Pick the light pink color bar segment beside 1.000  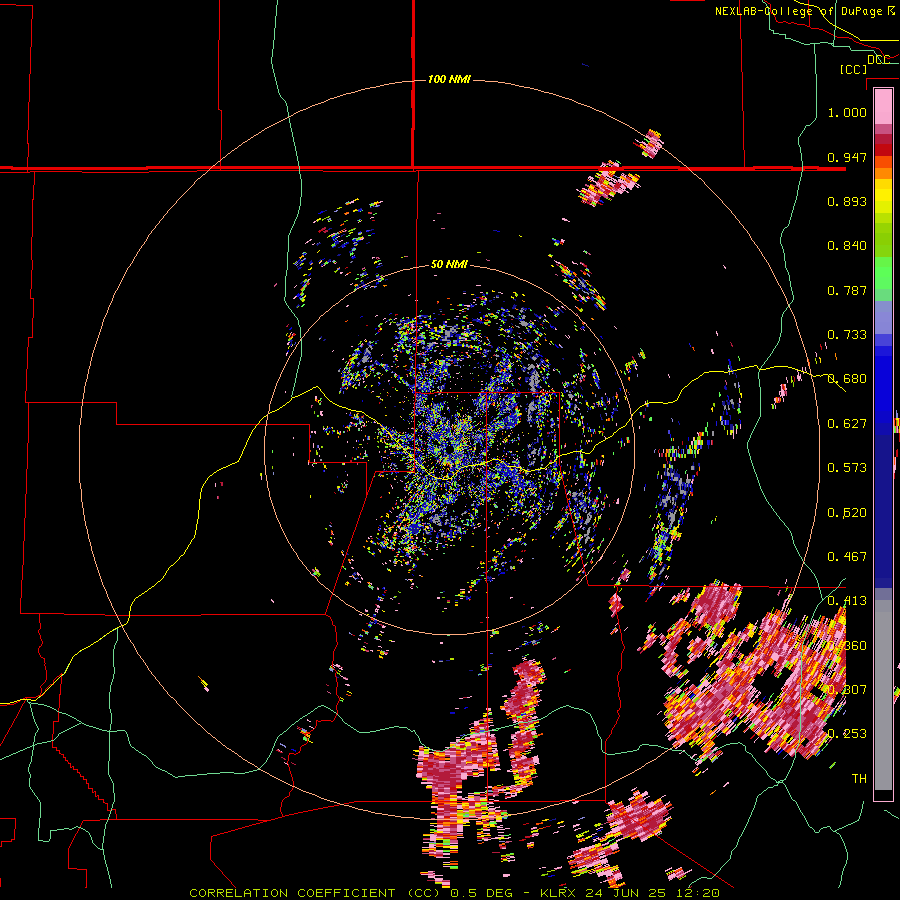pyautogui.click(x=883, y=107)
